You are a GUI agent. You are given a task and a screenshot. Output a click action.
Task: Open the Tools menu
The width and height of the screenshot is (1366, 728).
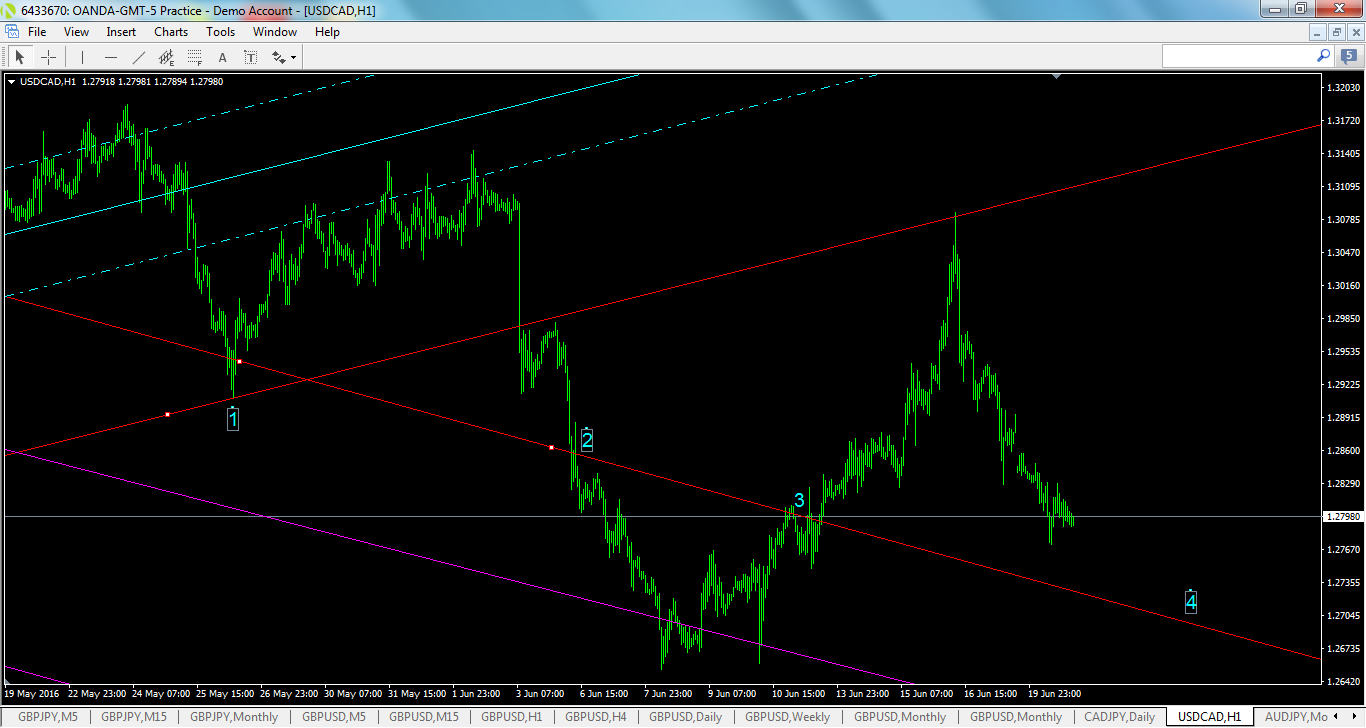tap(220, 31)
